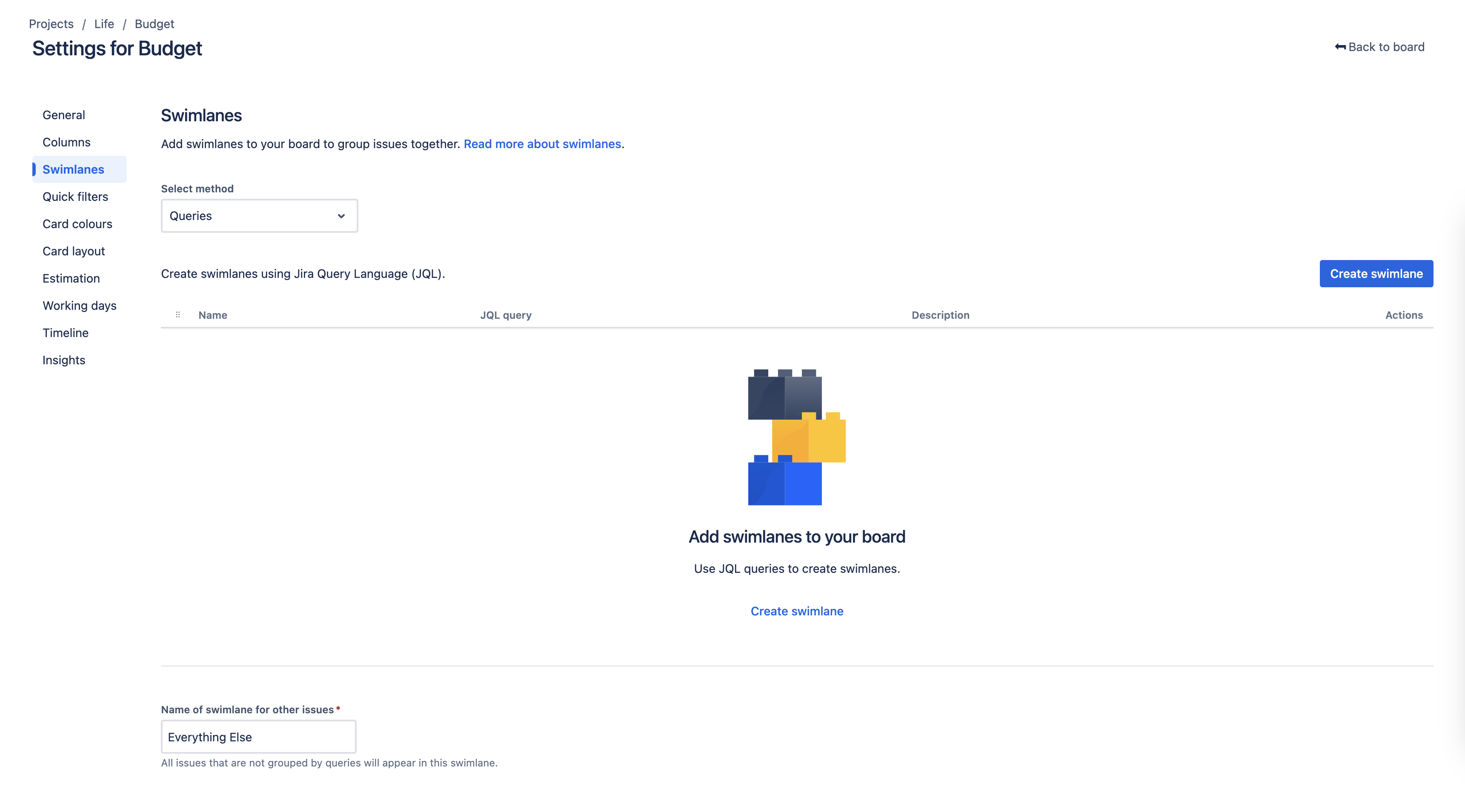The image size is (1465, 812).
Task: Navigate to the Columns settings section
Action: tap(66, 141)
